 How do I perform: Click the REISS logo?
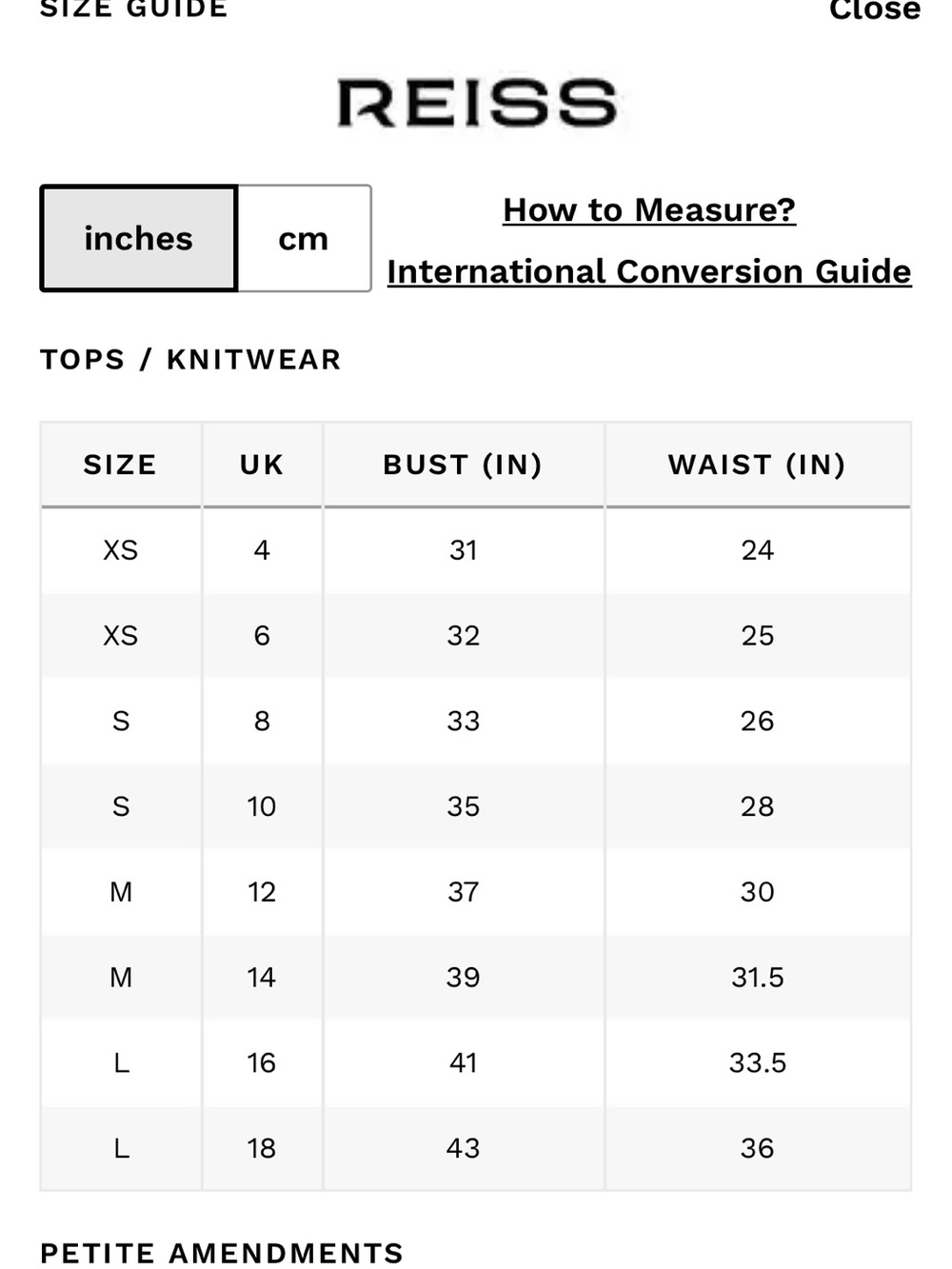click(477, 103)
